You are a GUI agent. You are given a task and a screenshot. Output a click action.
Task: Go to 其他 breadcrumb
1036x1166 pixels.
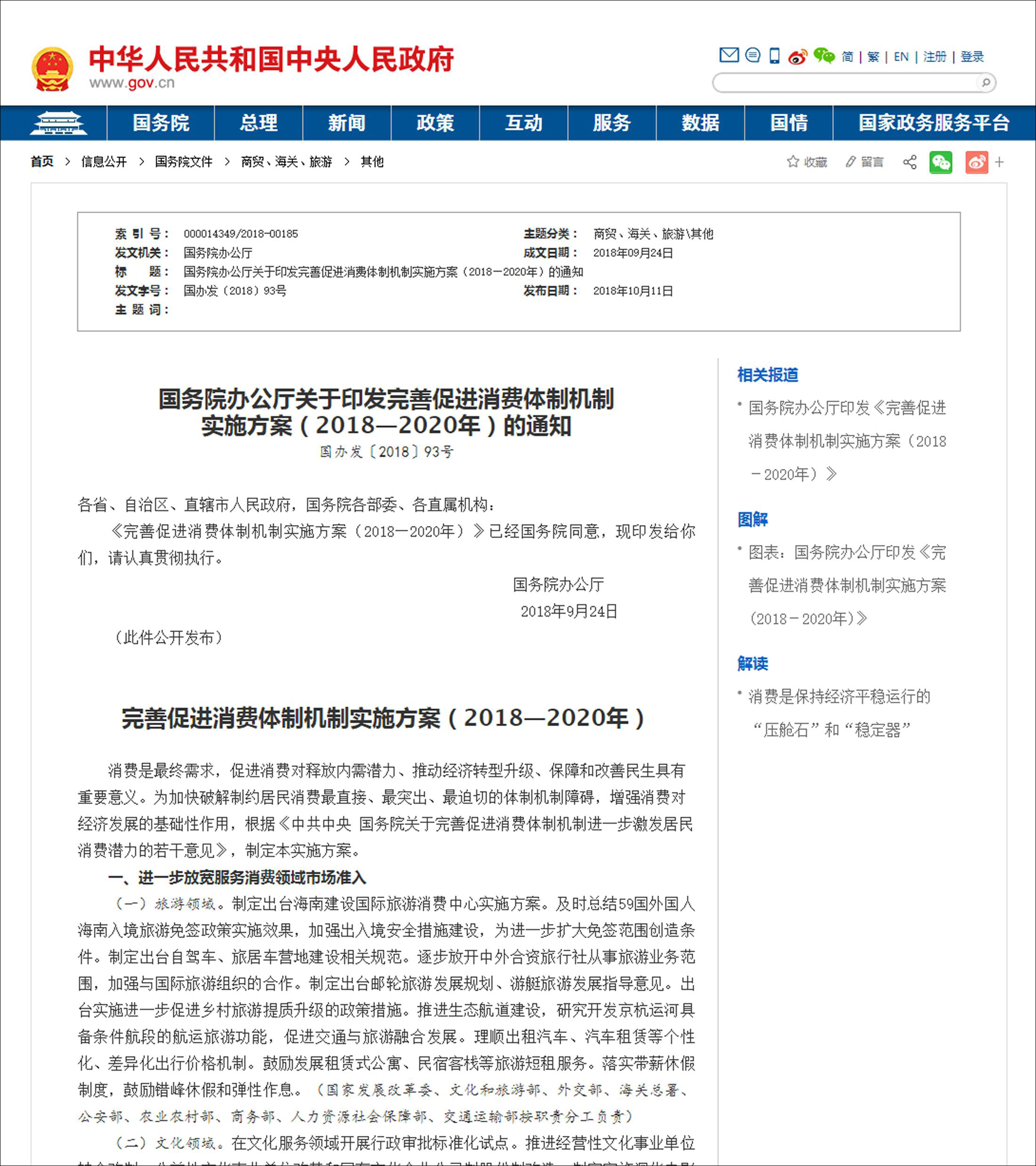(372, 162)
